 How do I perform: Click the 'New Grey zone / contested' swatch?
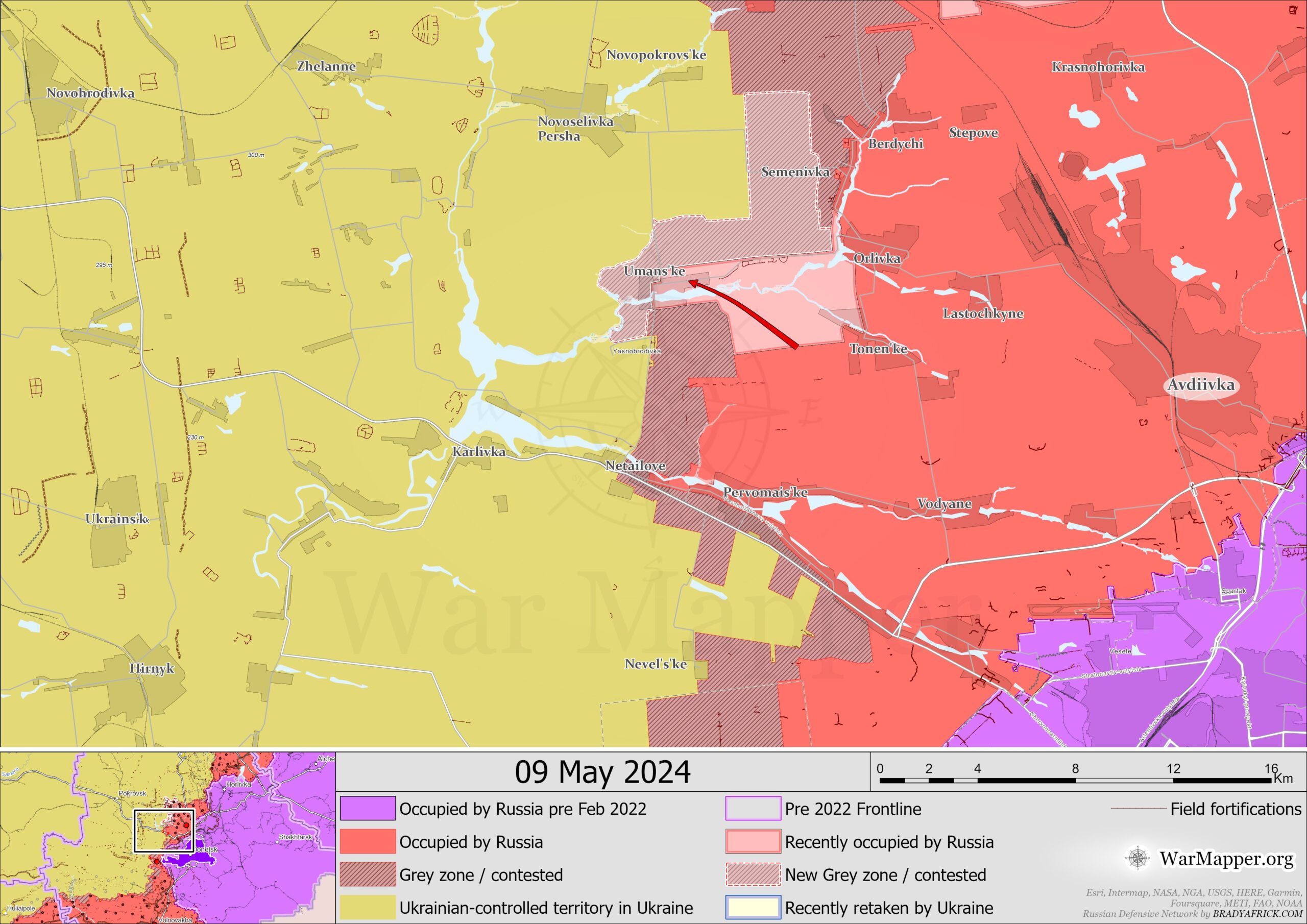click(753, 874)
